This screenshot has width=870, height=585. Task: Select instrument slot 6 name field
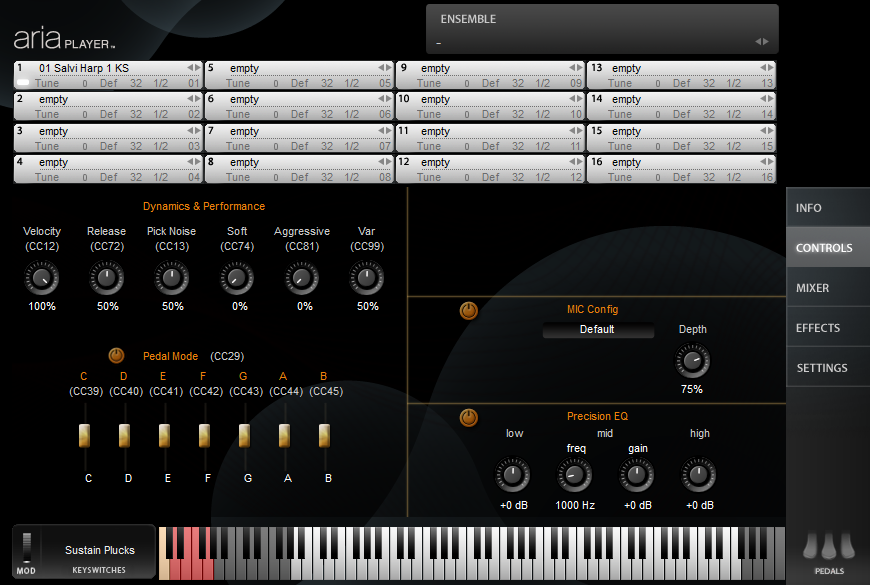click(302, 99)
